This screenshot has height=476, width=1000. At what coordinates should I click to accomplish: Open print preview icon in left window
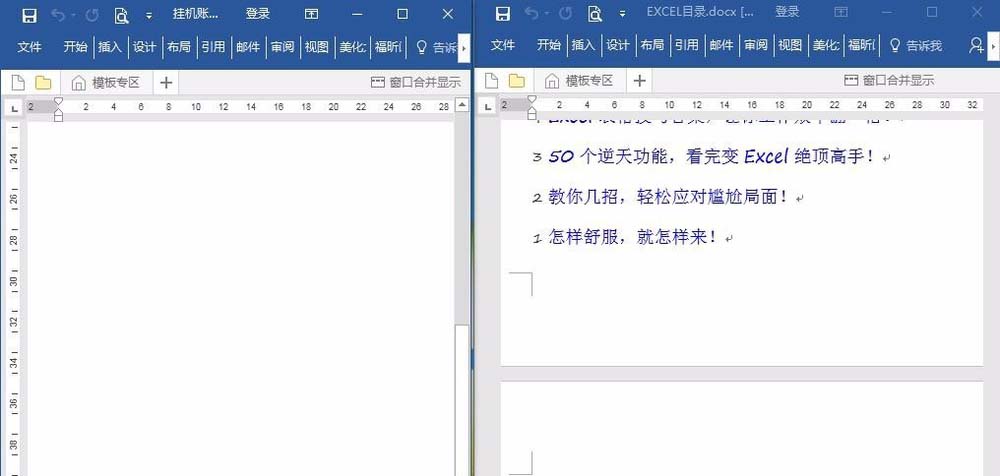(x=122, y=15)
